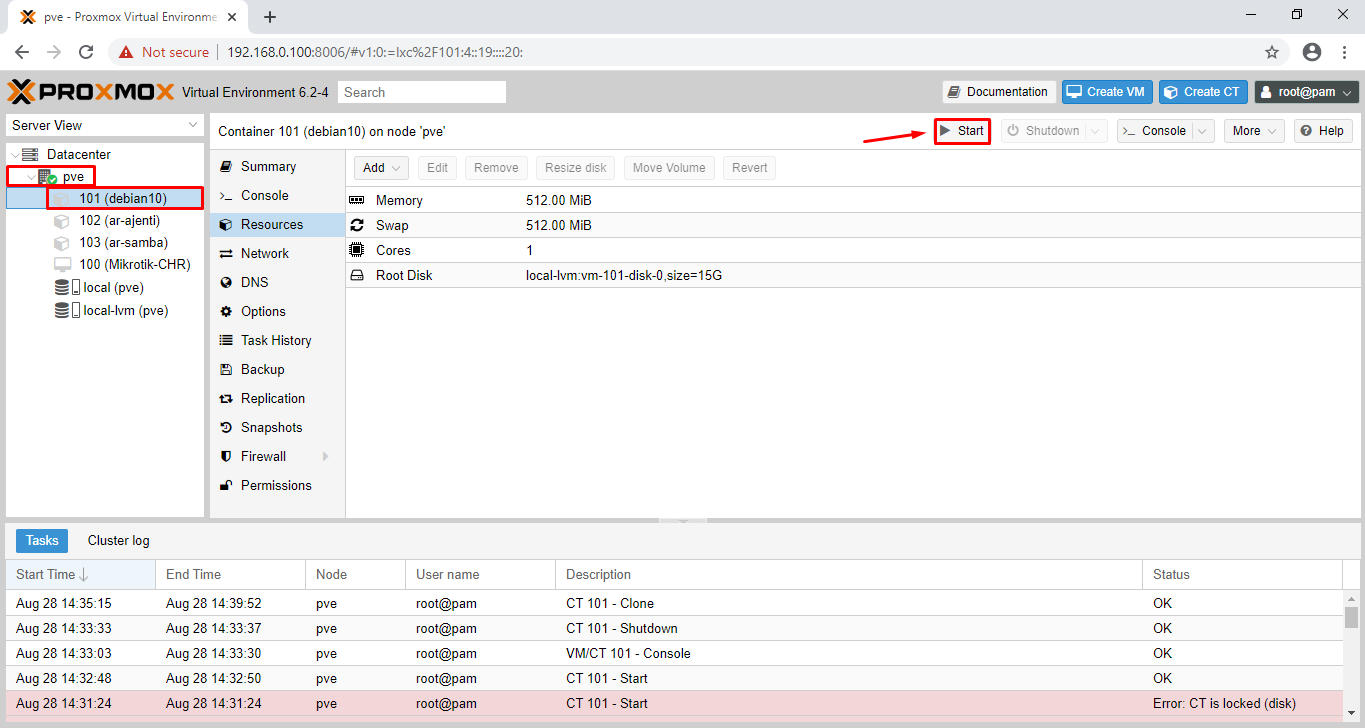Click the Help button
This screenshot has width=1365, height=728.
(1323, 131)
